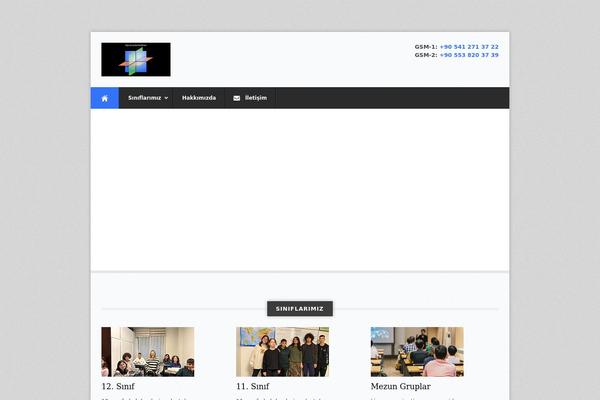
Task: Open the Sınıflarımız menu item
Action: 146,98
